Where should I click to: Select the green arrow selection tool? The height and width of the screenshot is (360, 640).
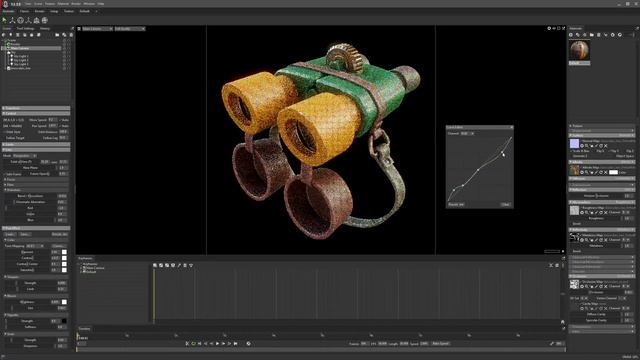(x=4, y=20)
